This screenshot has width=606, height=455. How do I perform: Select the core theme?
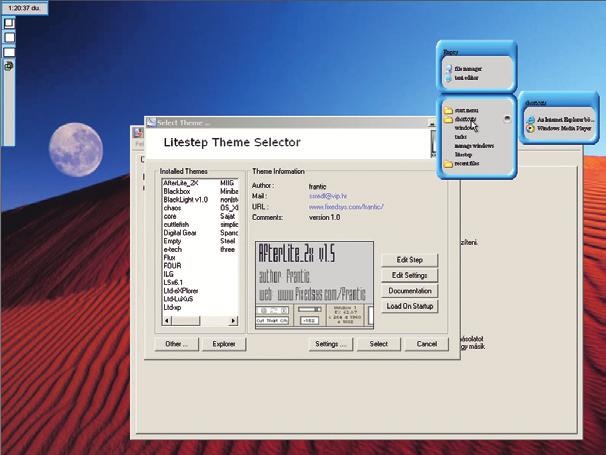[170, 216]
